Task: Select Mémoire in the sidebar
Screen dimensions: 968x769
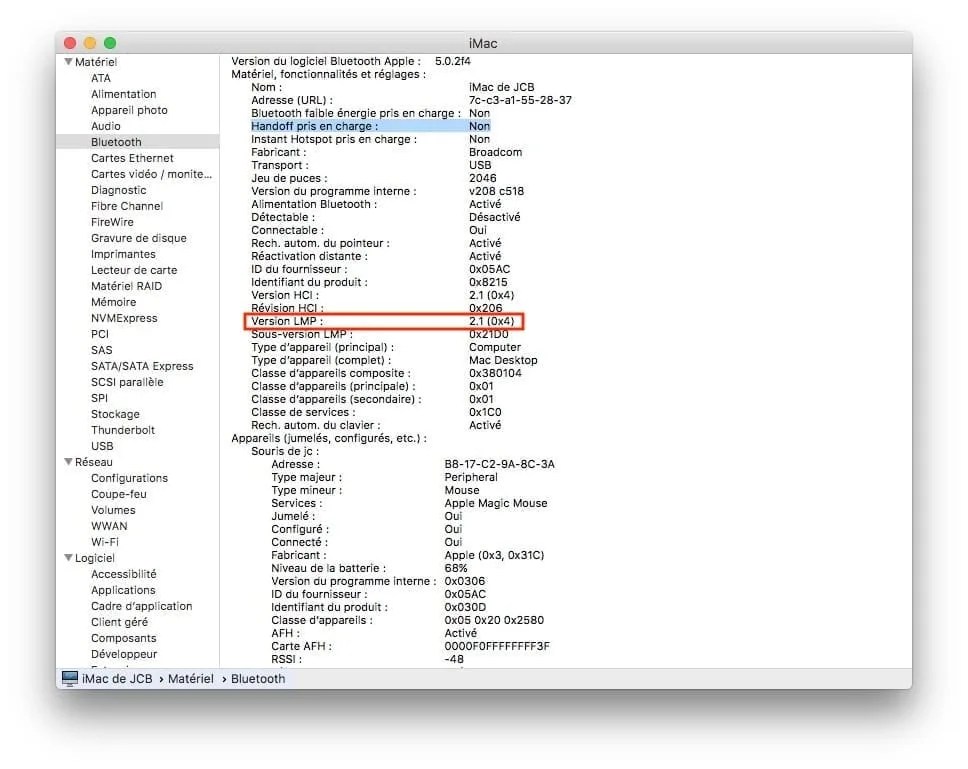Action: (114, 302)
